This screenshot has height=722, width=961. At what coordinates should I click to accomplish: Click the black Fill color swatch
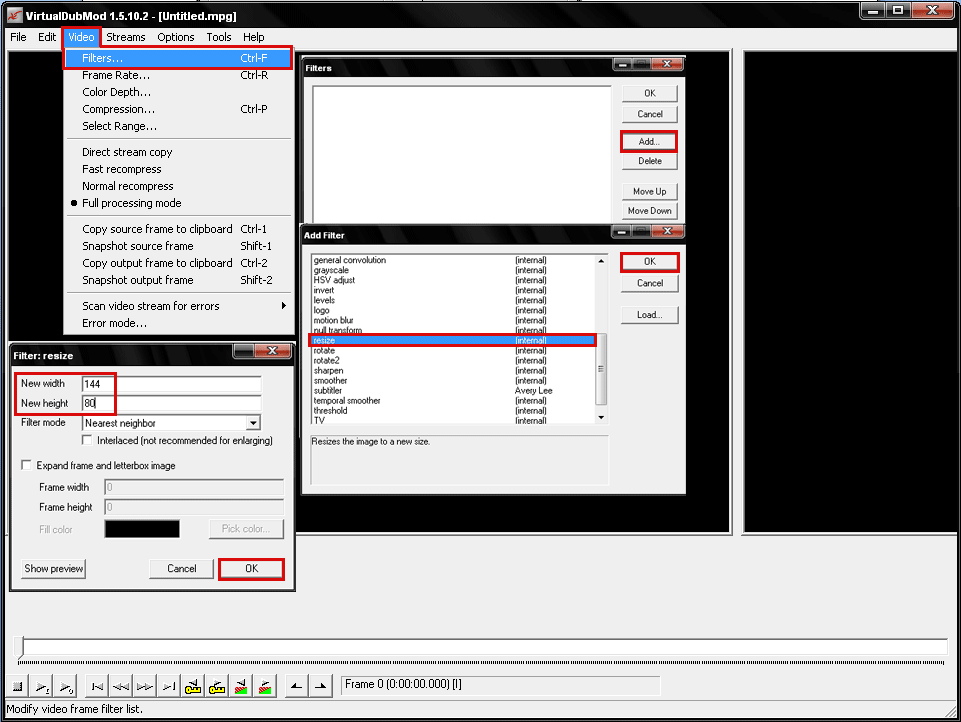pos(142,529)
